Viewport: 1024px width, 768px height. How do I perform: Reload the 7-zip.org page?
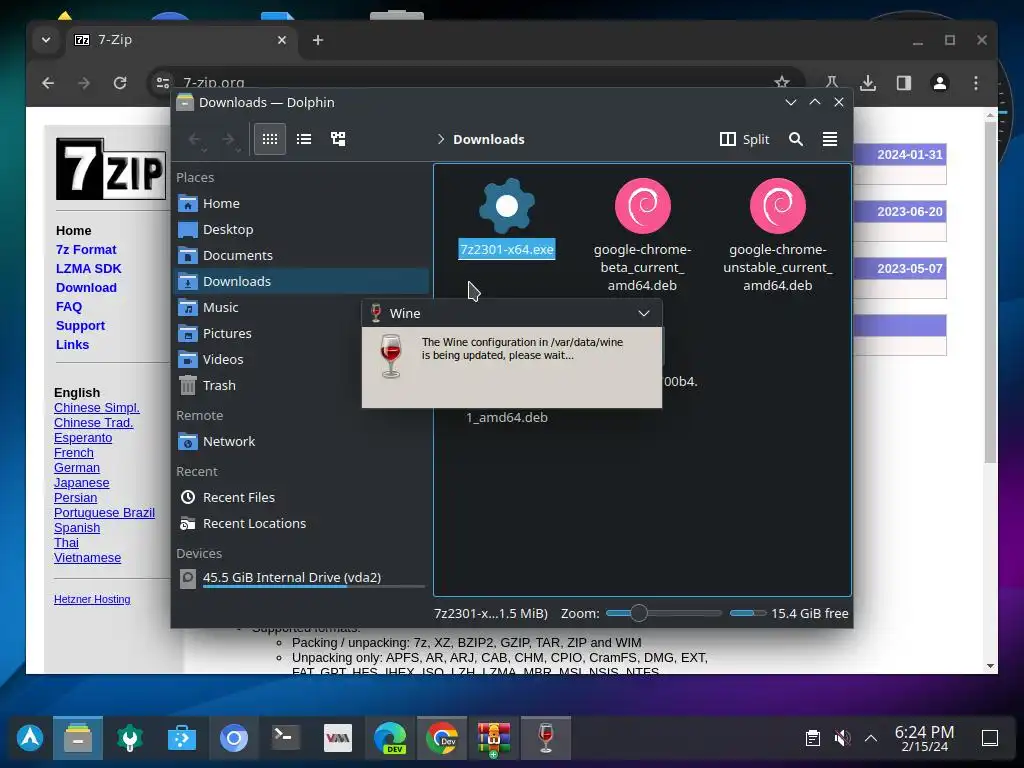120,83
